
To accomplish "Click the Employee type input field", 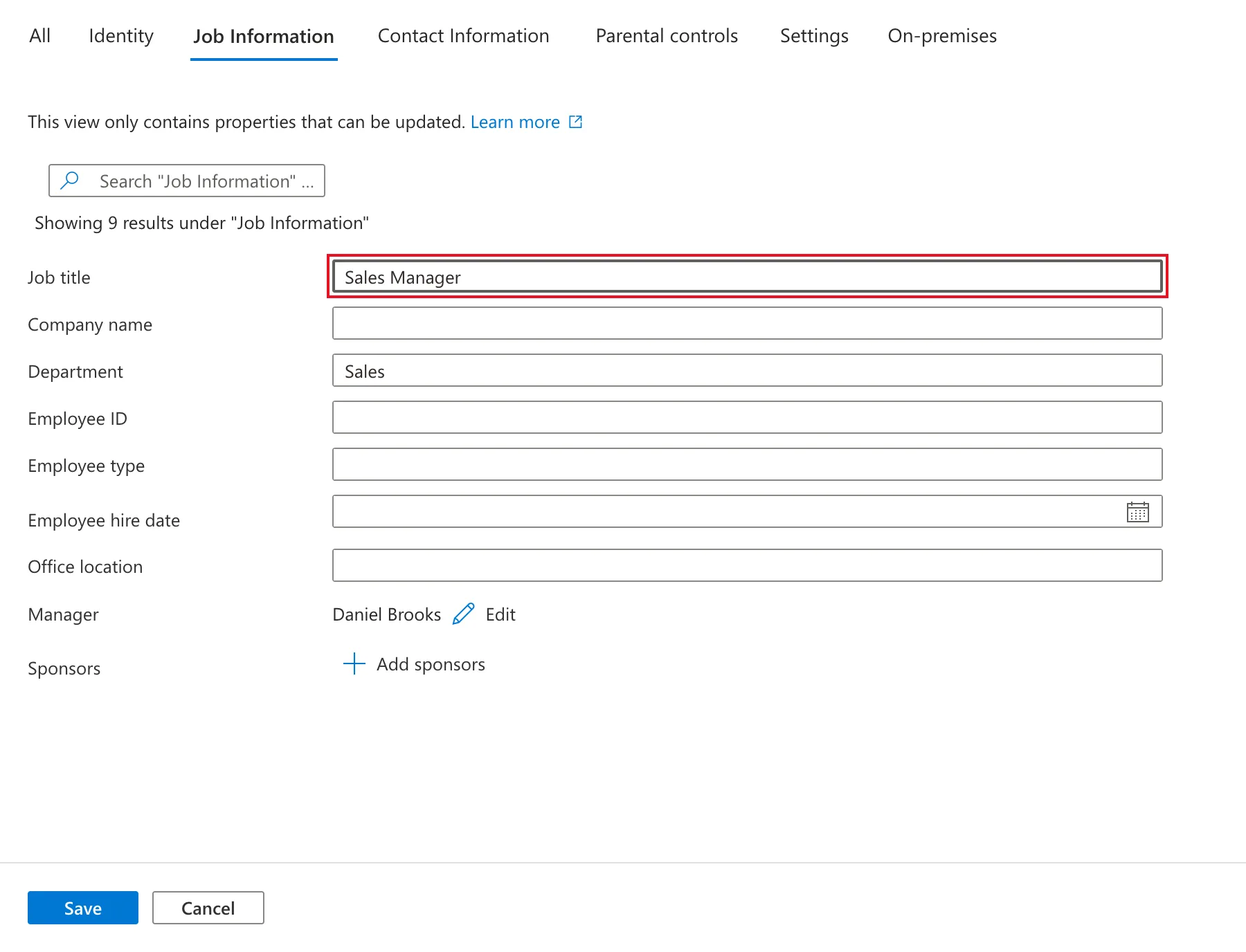I will (748, 464).
